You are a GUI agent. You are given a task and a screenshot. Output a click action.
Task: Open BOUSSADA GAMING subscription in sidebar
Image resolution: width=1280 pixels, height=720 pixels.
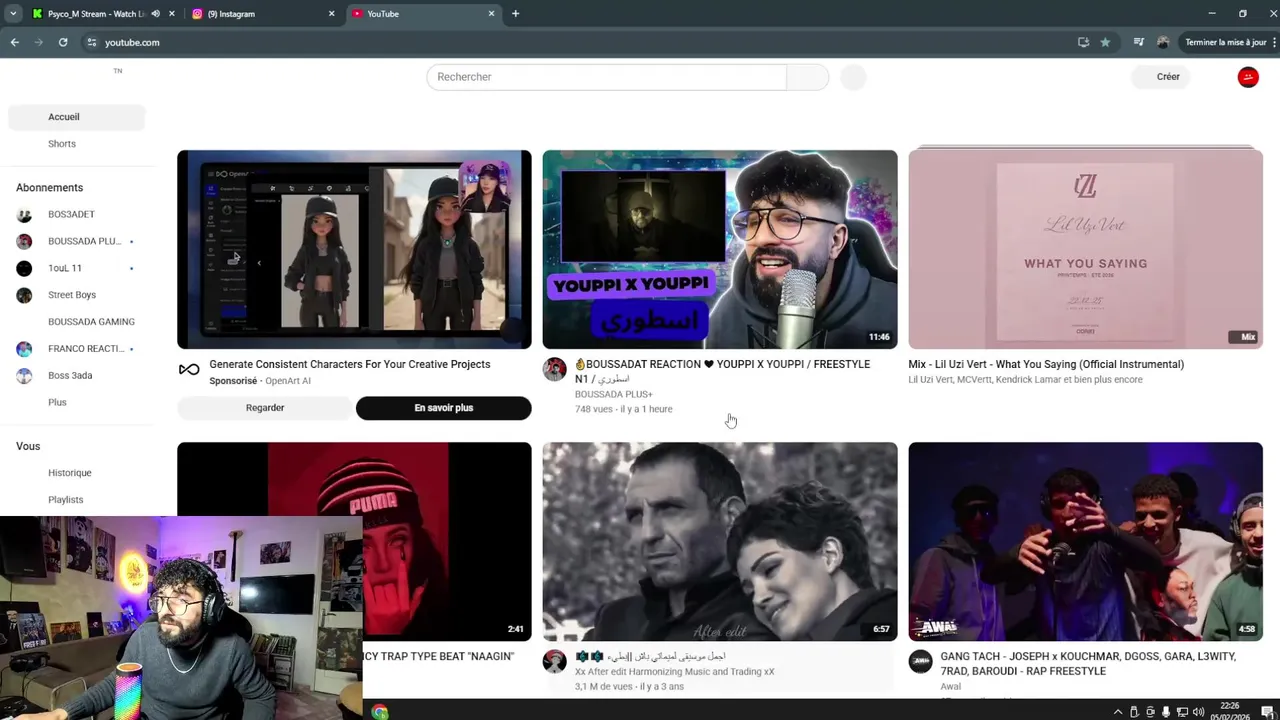click(x=76, y=322)
